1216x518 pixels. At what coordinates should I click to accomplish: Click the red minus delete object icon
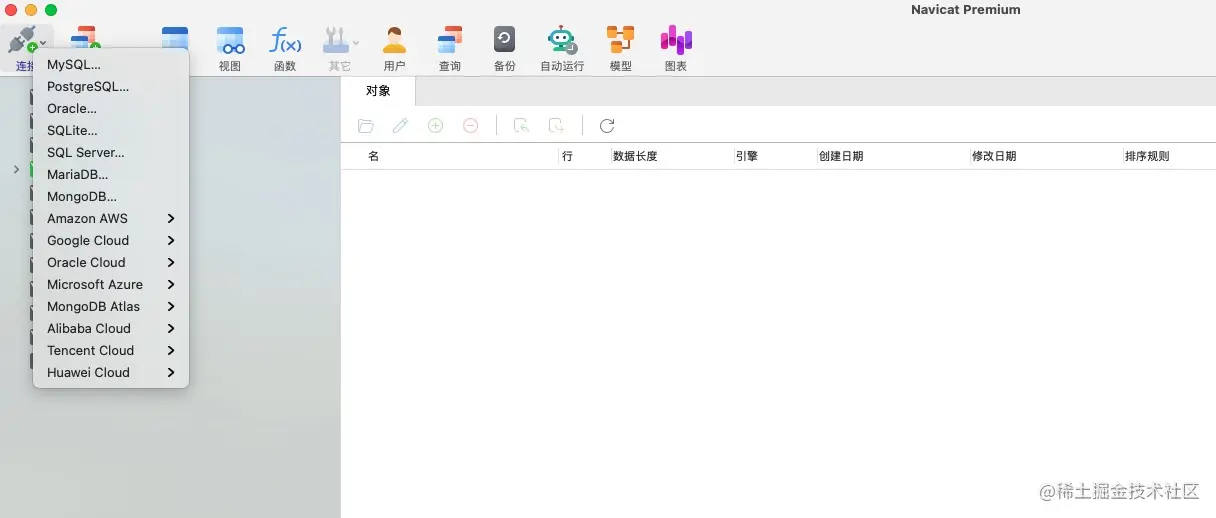pos(470,126)
